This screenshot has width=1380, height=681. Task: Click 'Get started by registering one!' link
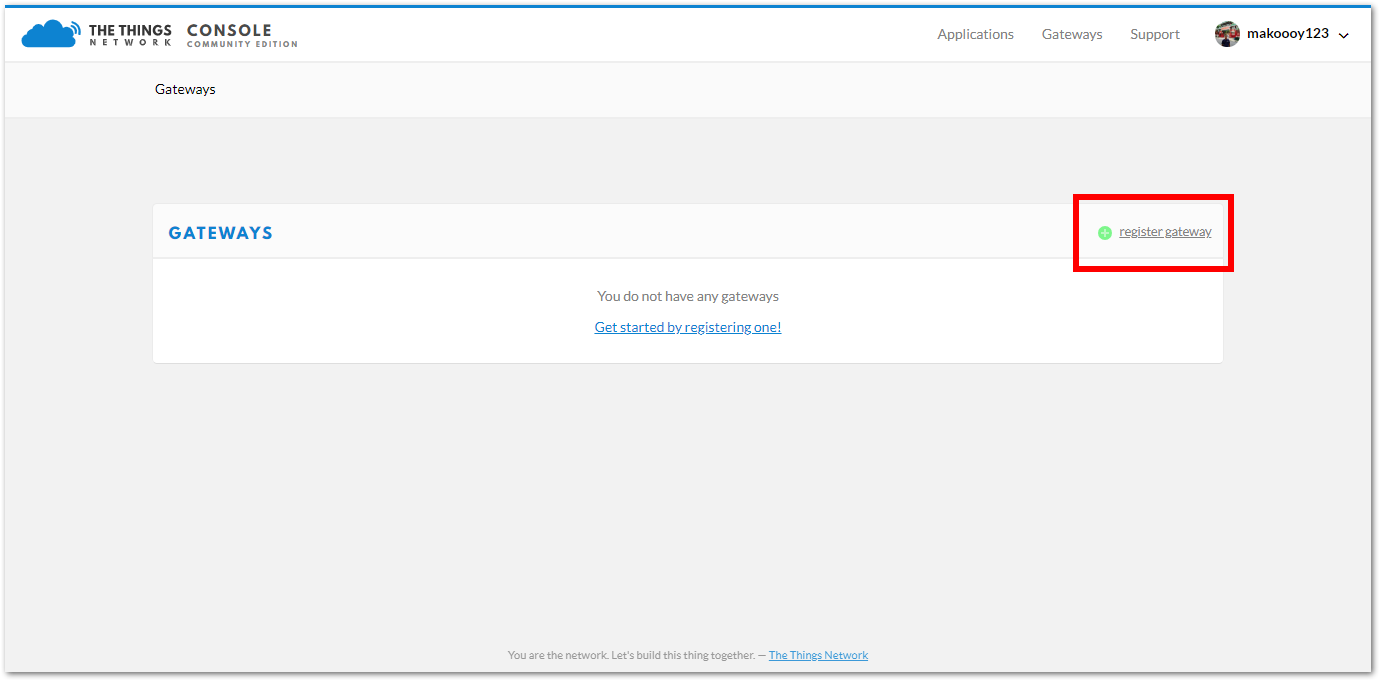click(x=688, y=327)
